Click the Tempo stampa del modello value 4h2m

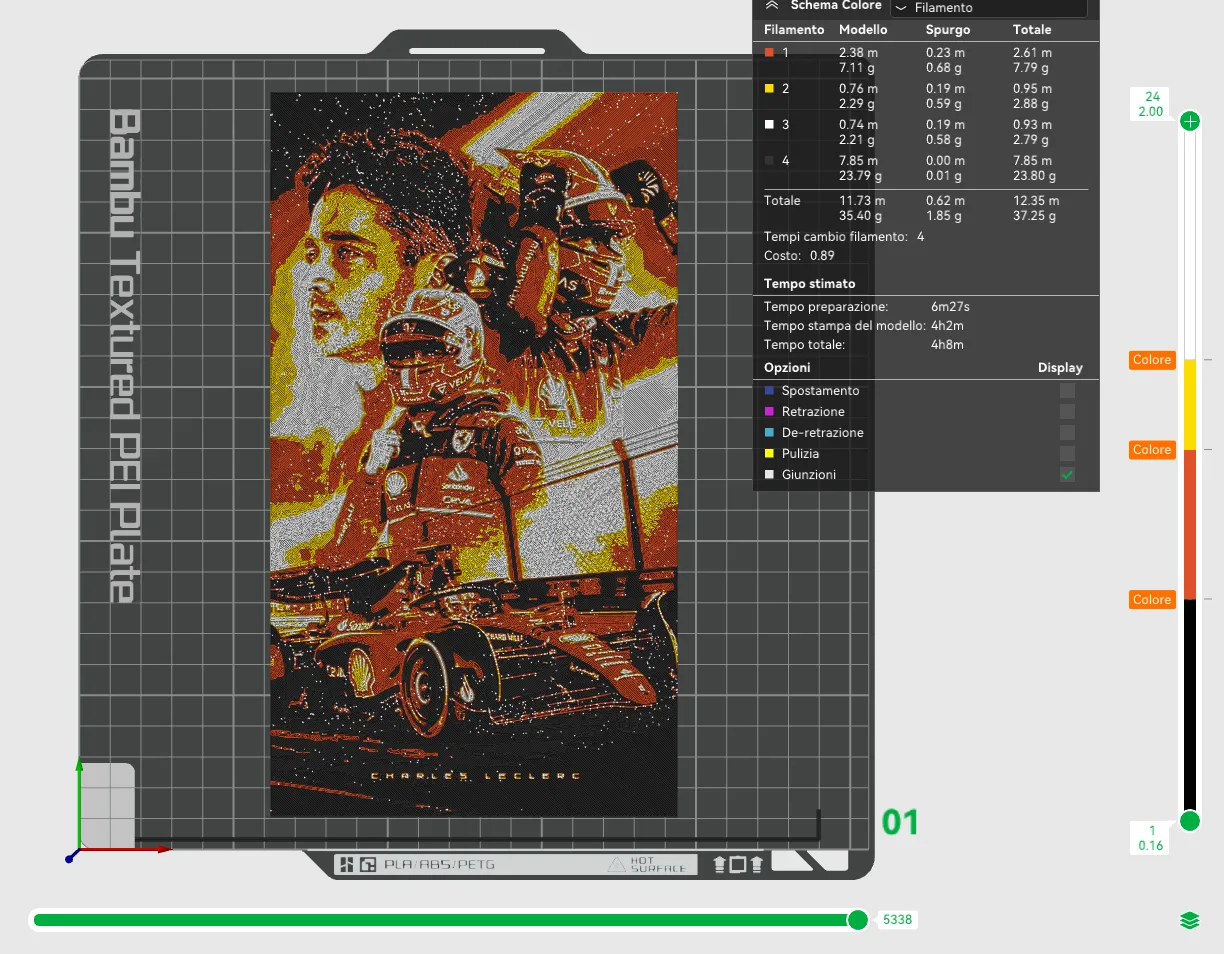[x=947, y=326]
